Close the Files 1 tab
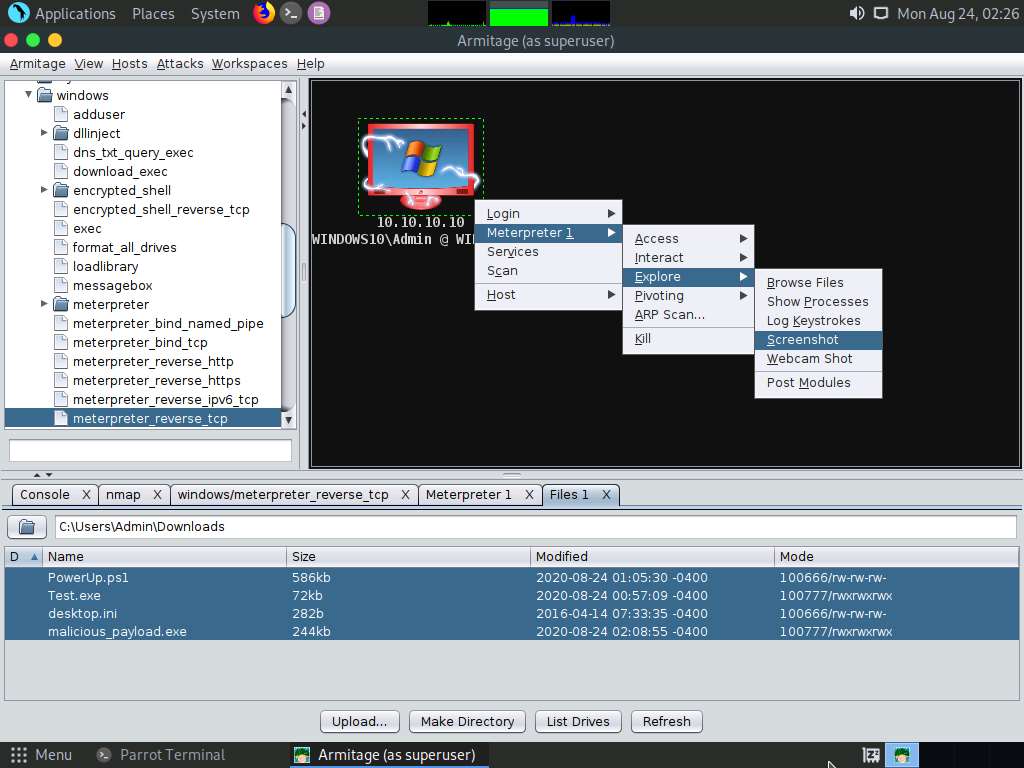The image size is (1024, 768). (606, 495)
